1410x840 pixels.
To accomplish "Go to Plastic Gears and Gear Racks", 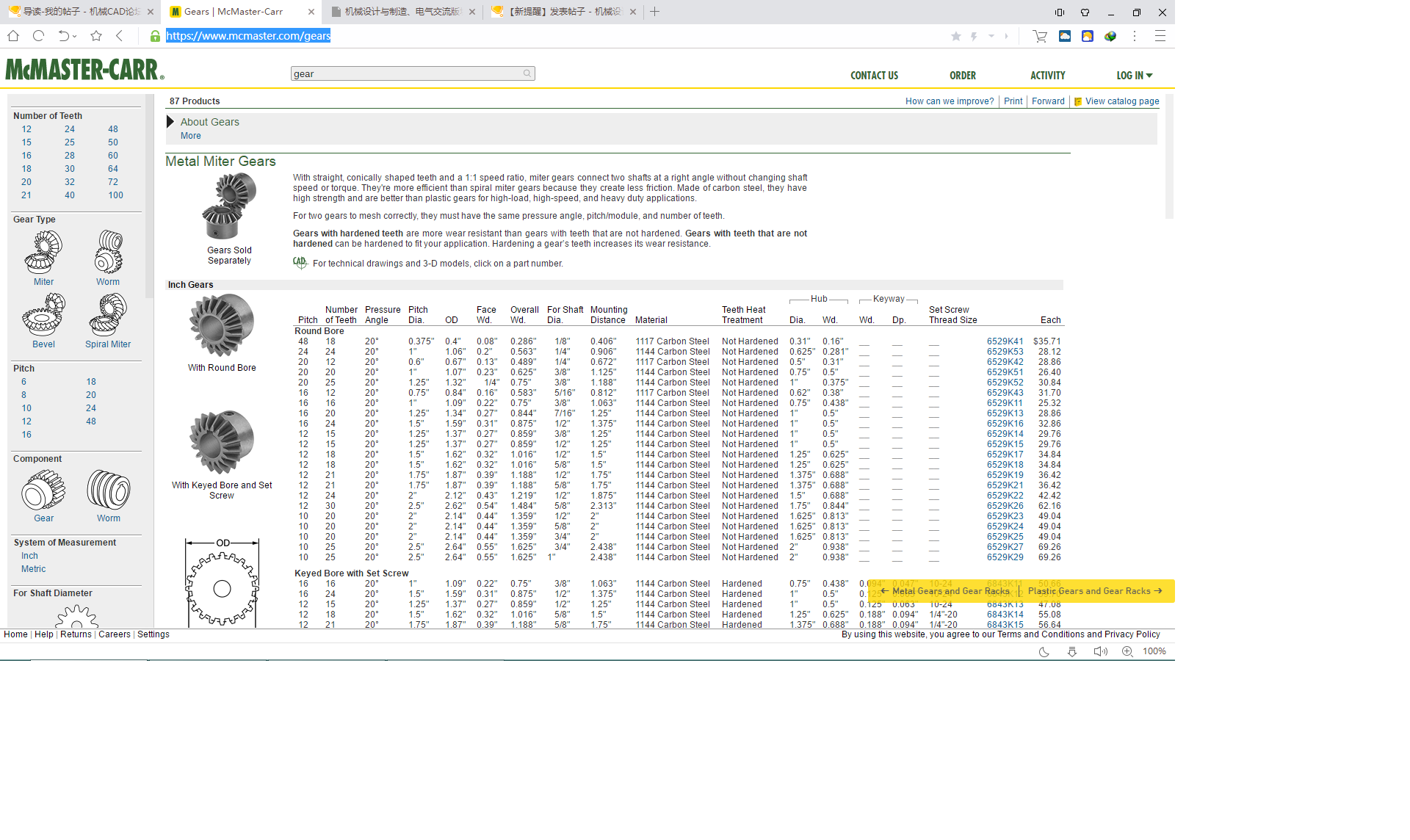I will pyautogui.click(x=1095, y=591).
